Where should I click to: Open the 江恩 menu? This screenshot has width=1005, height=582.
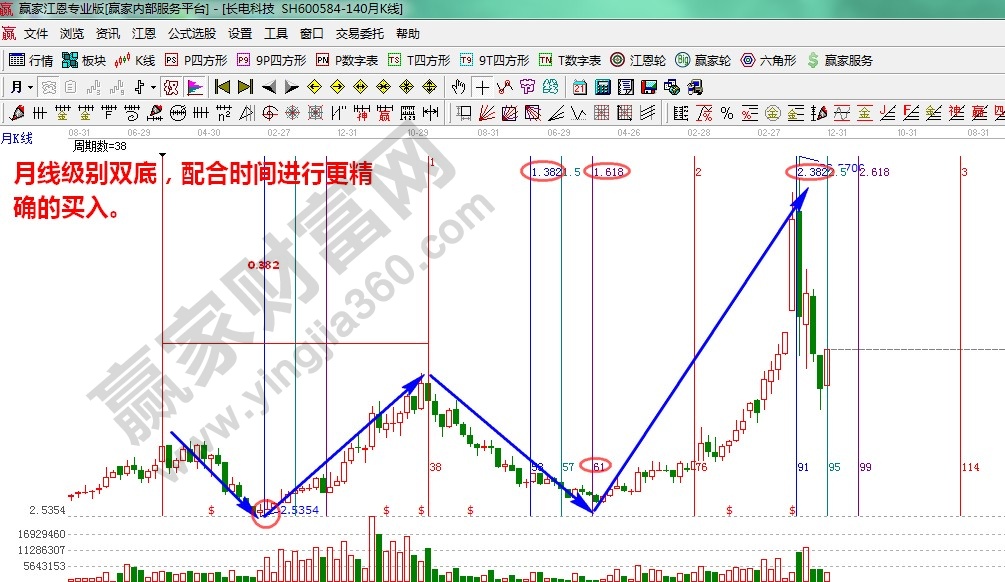(x=143, y=33)
